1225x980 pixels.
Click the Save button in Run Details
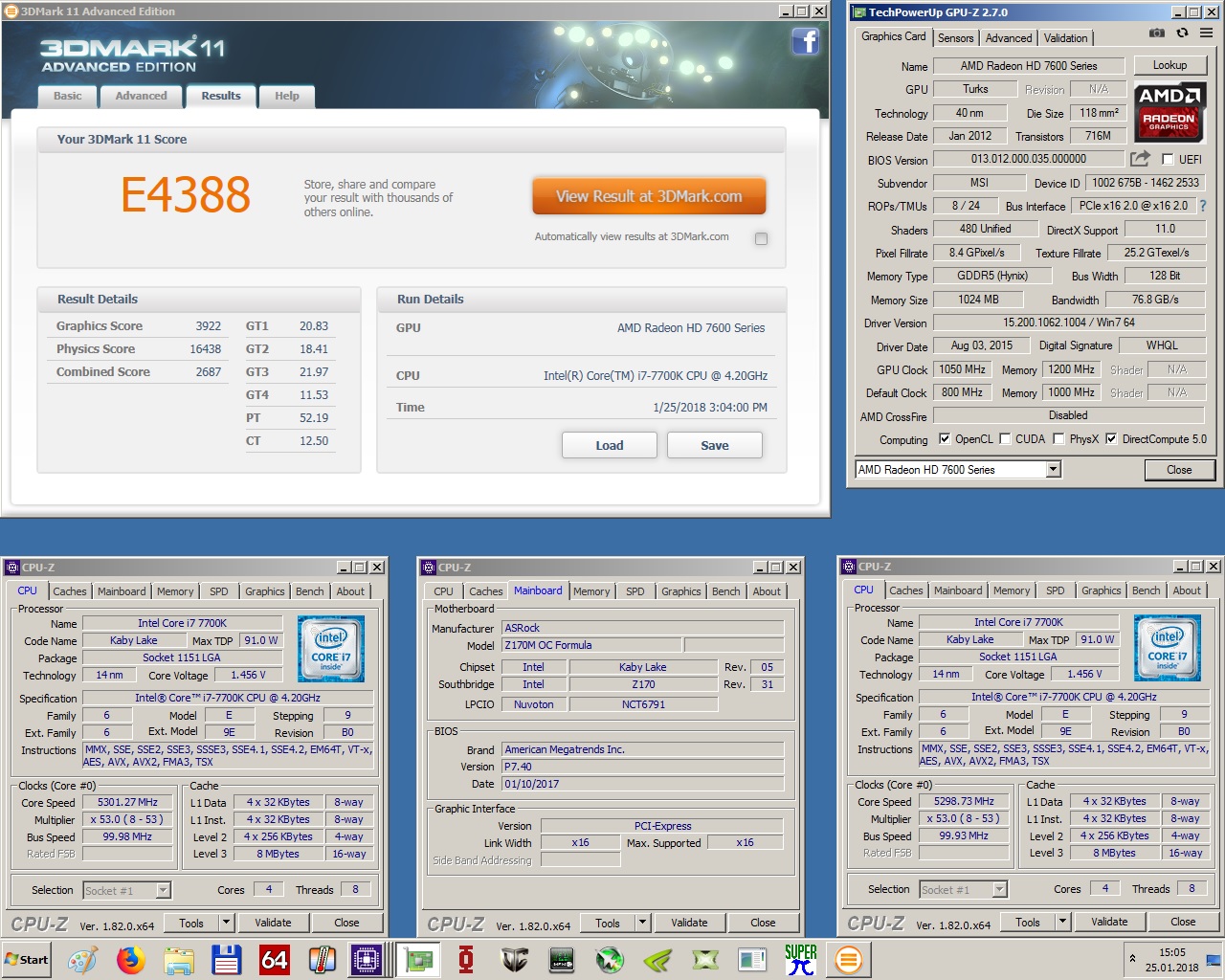715,445
